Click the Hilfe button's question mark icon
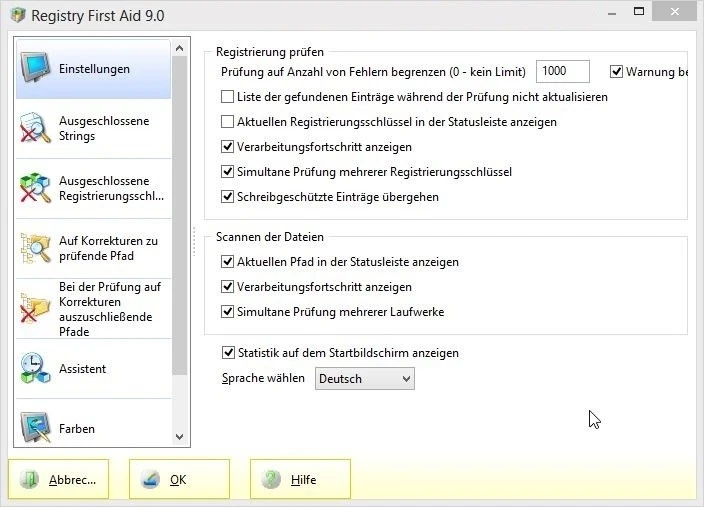 [x=271, y=479]
